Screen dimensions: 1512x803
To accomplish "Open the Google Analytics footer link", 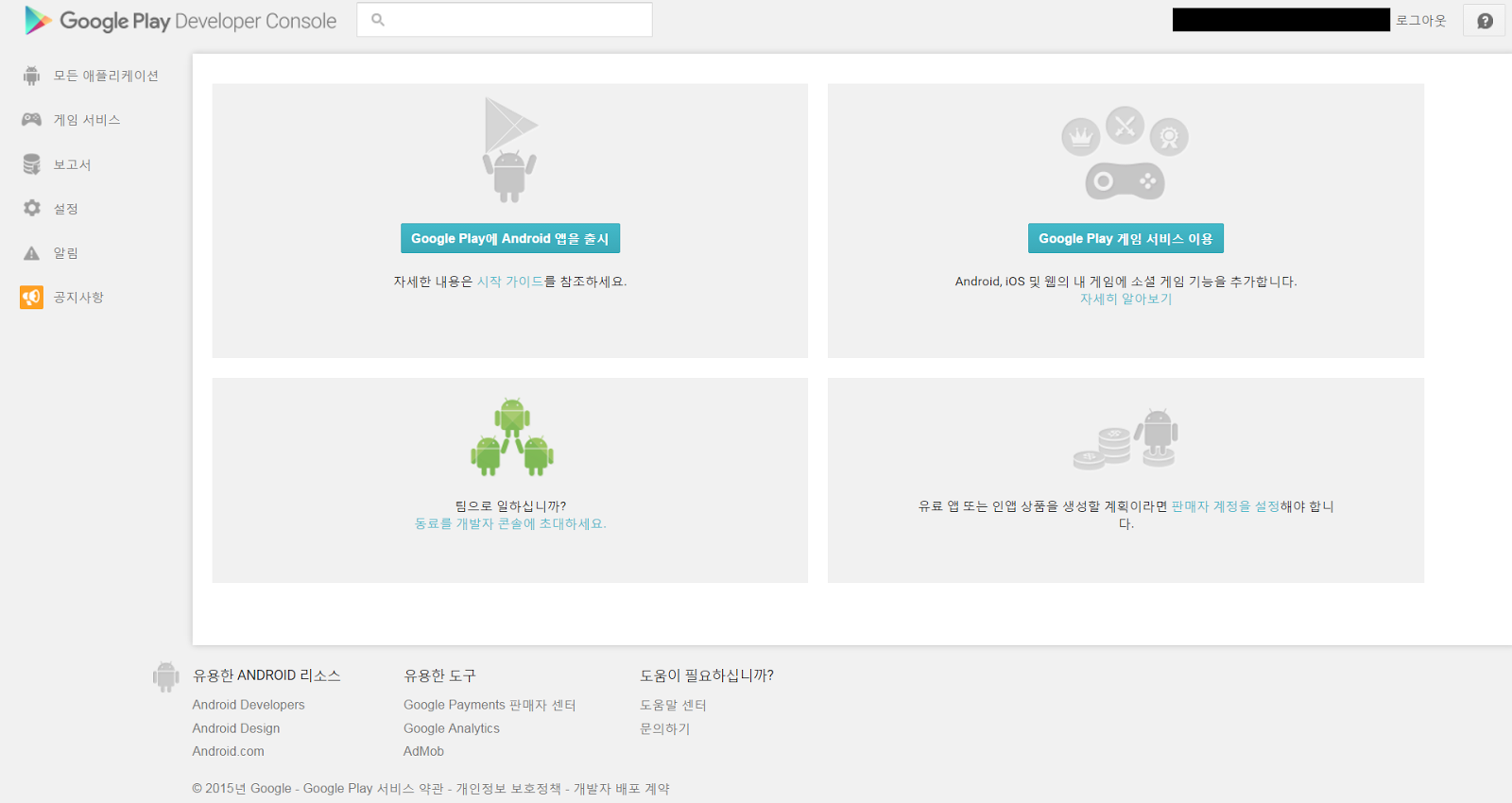I will click(x=452, y=728).
